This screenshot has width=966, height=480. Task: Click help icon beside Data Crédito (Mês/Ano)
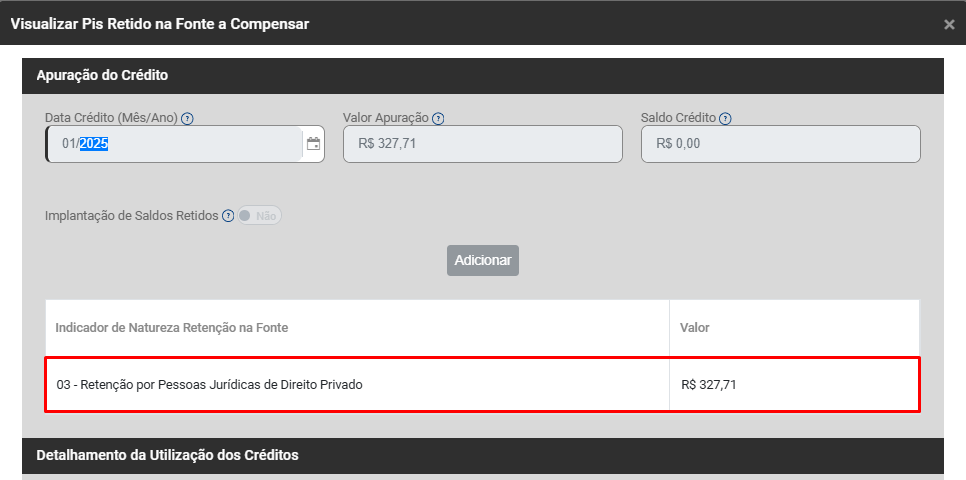click(x=188, y=118)
